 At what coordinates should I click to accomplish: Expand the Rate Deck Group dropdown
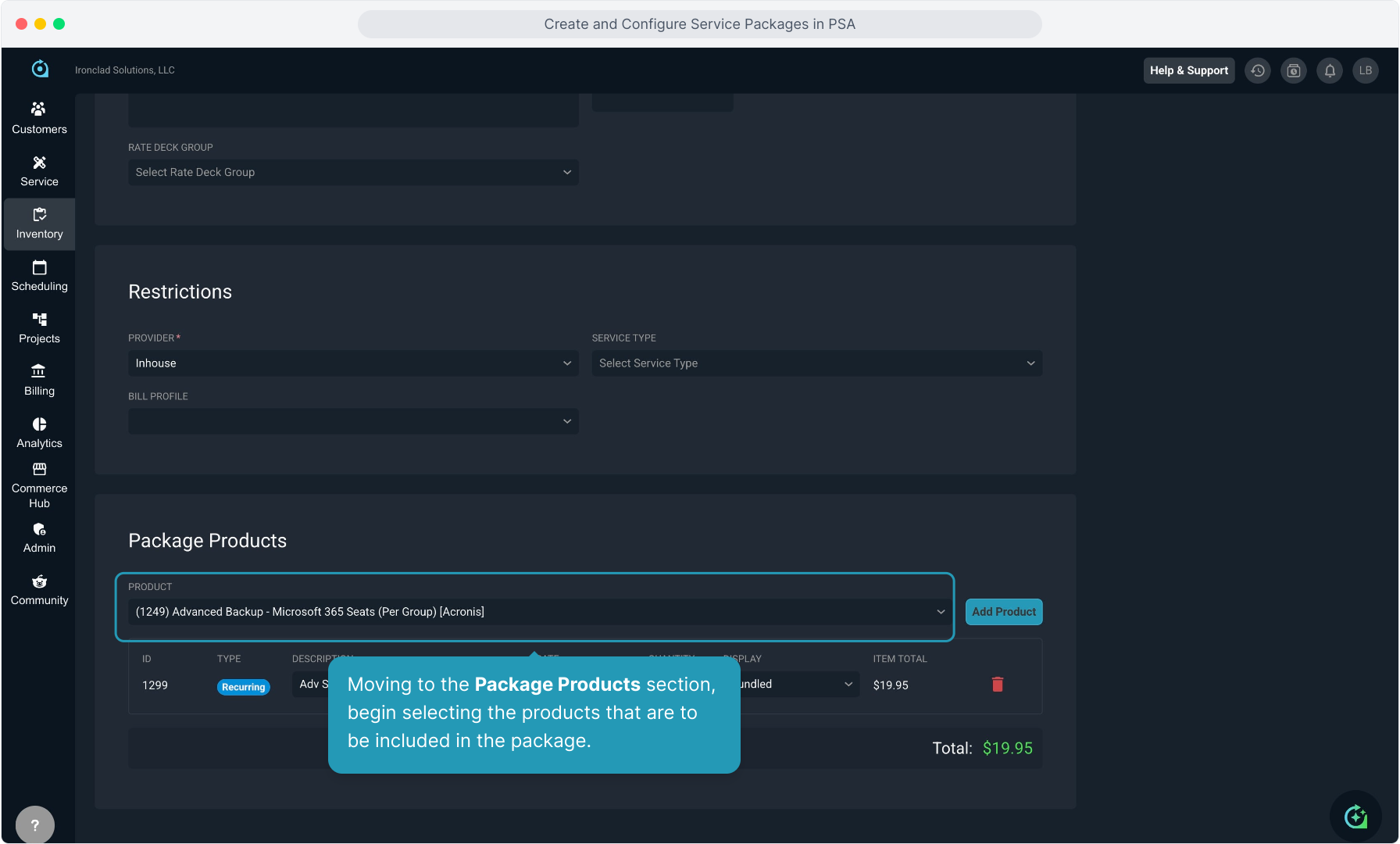point(353,172)
